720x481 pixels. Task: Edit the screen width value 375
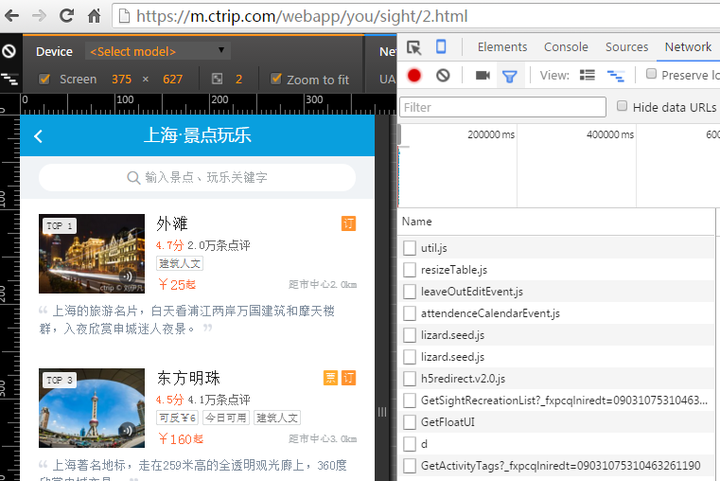[x=121, y=79]
